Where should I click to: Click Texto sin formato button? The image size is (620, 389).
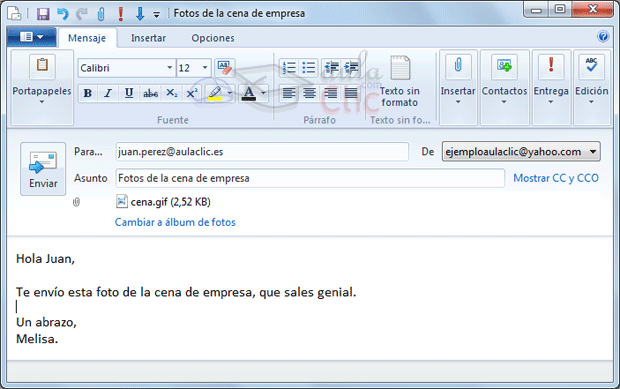tap(400, 81)
